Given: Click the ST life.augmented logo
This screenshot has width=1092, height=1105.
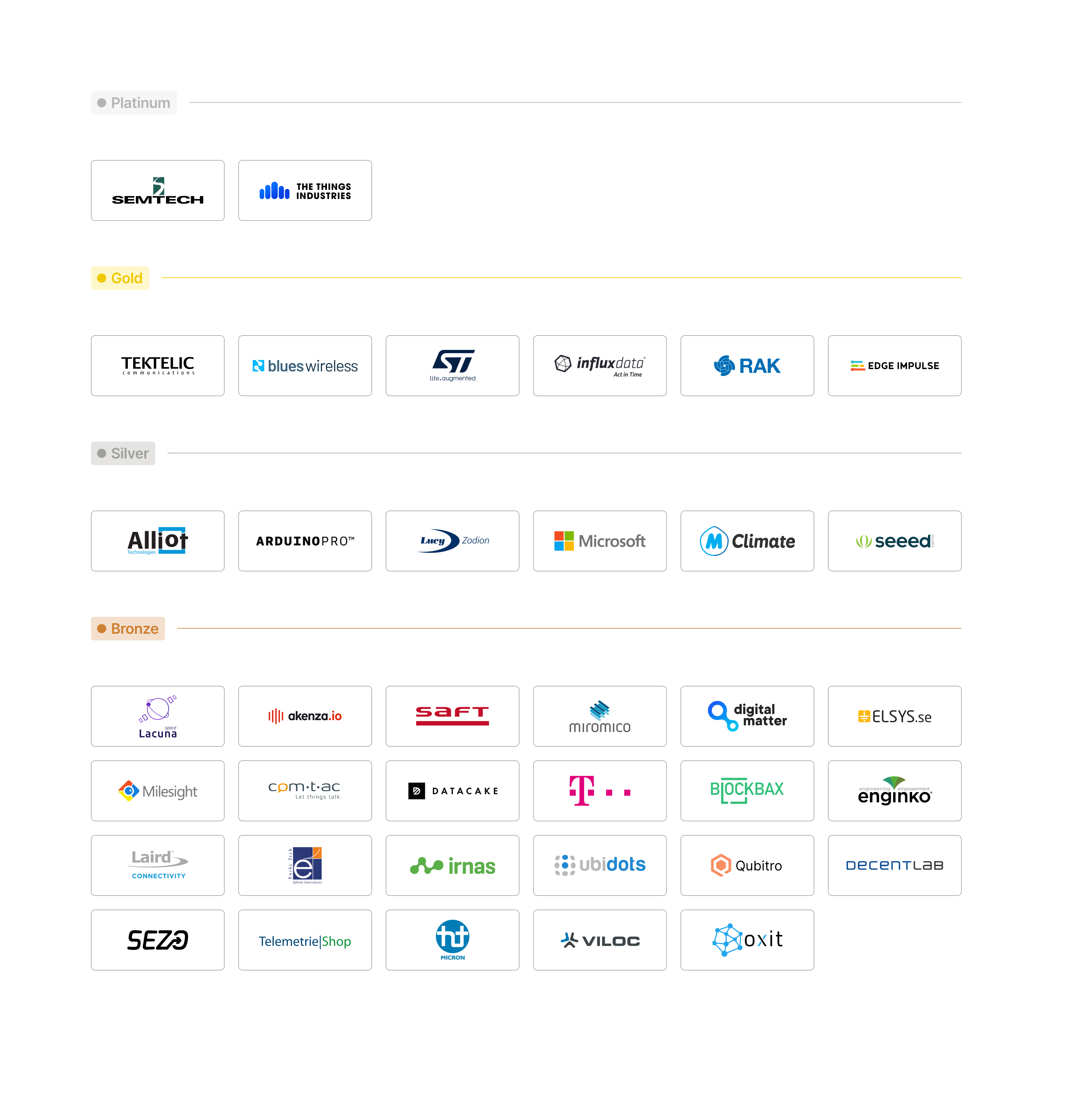Looking at the screenshot, I should point(453,365).
